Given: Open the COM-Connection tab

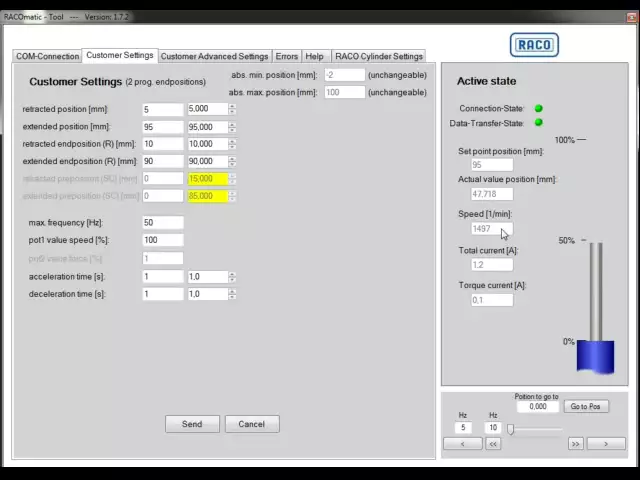Looking at the screenshot, I should coord(47,57).
